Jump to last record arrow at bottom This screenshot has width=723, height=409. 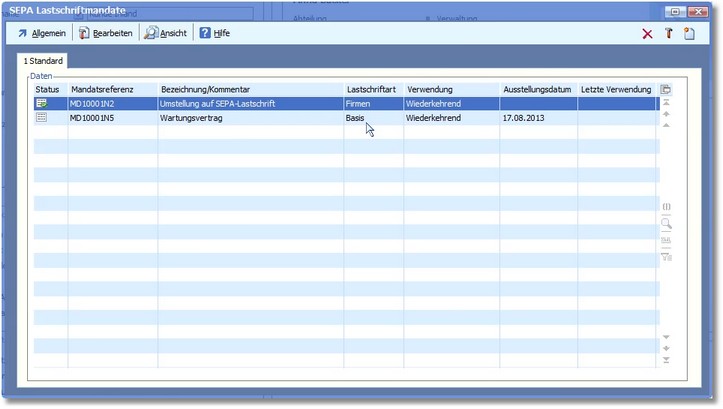click(666, 360)
